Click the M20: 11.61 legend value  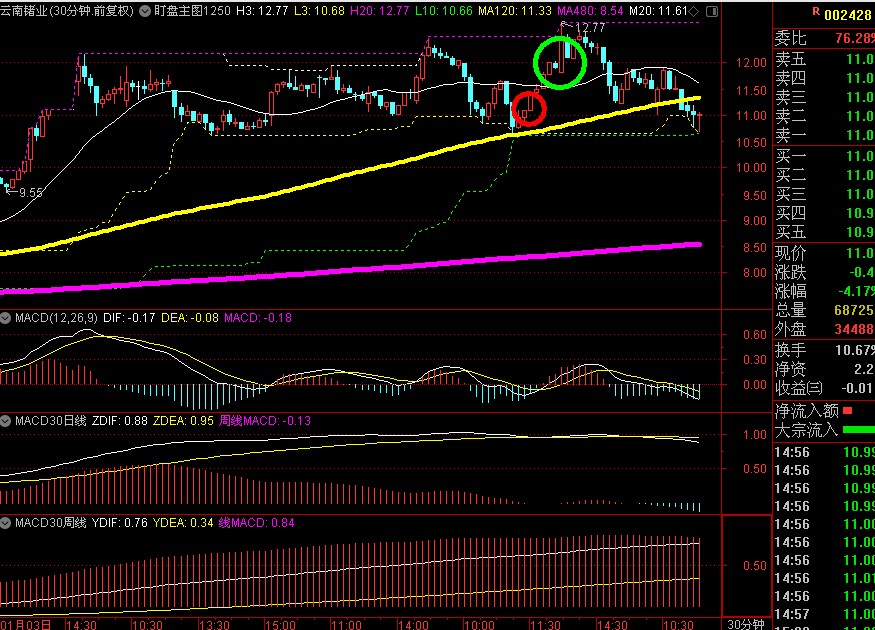click(x=658, y=11)
